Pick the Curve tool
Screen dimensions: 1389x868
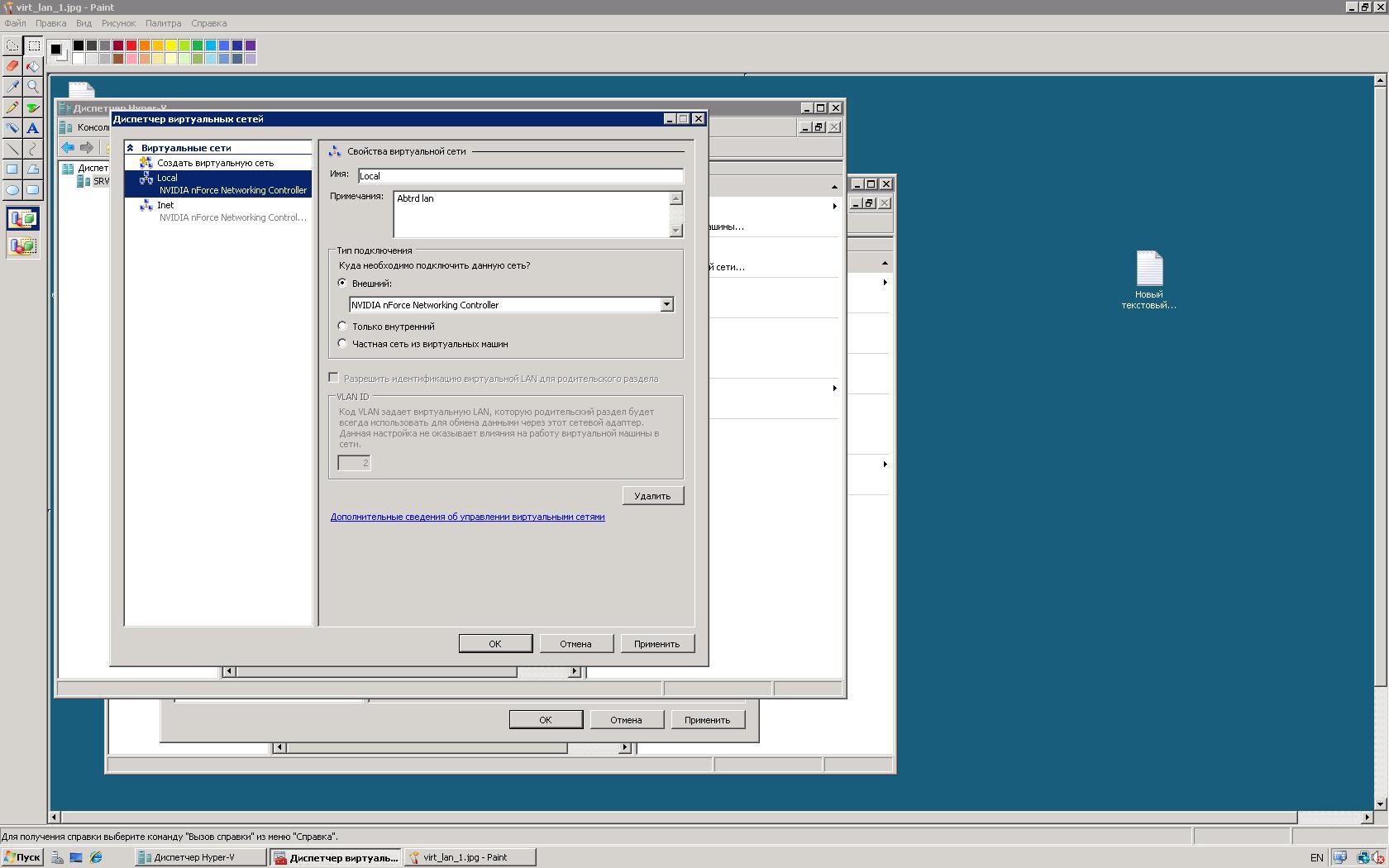tap(33, 149)
